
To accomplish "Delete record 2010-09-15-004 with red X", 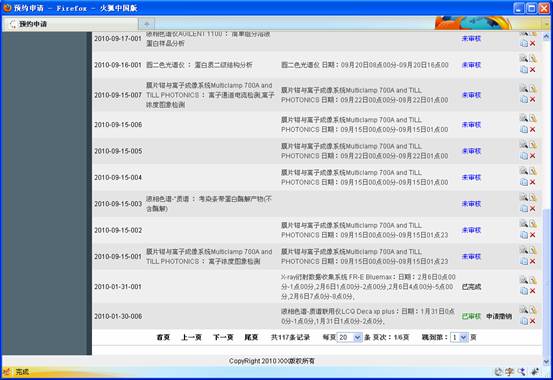I will tap(533, 182).
